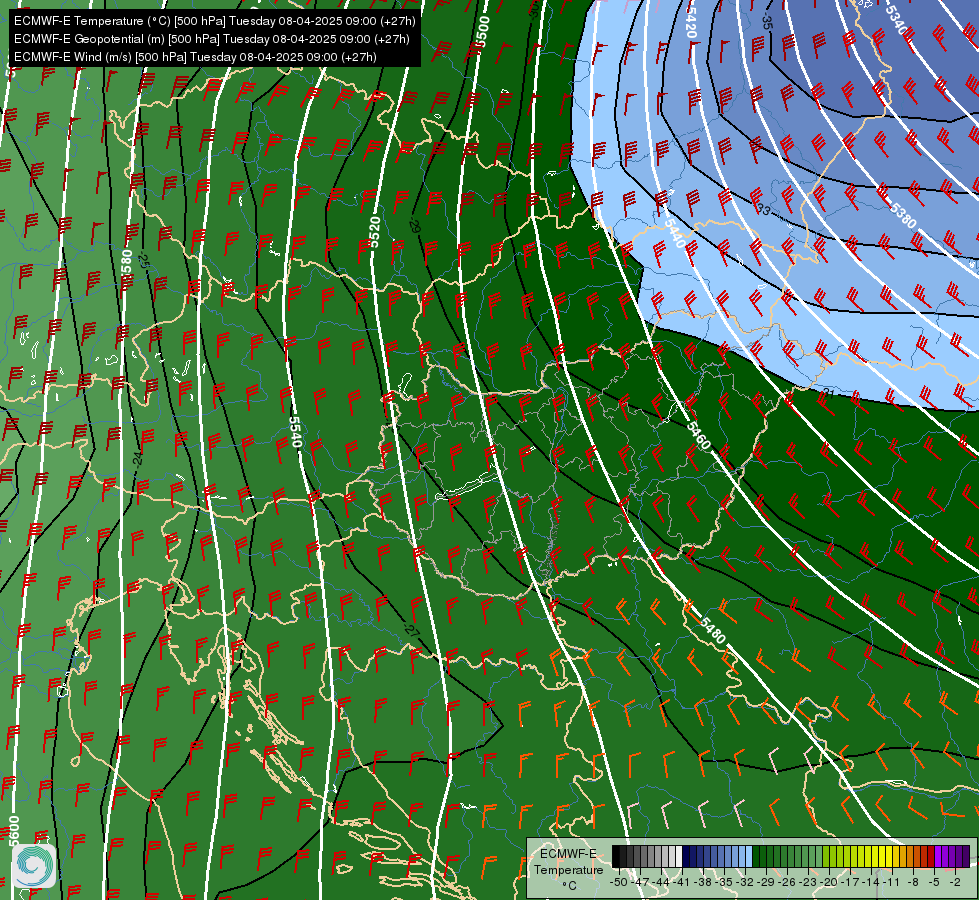Click the ECMWF-E Geopotential title line
979x900 pixels.
click(212, 39)
